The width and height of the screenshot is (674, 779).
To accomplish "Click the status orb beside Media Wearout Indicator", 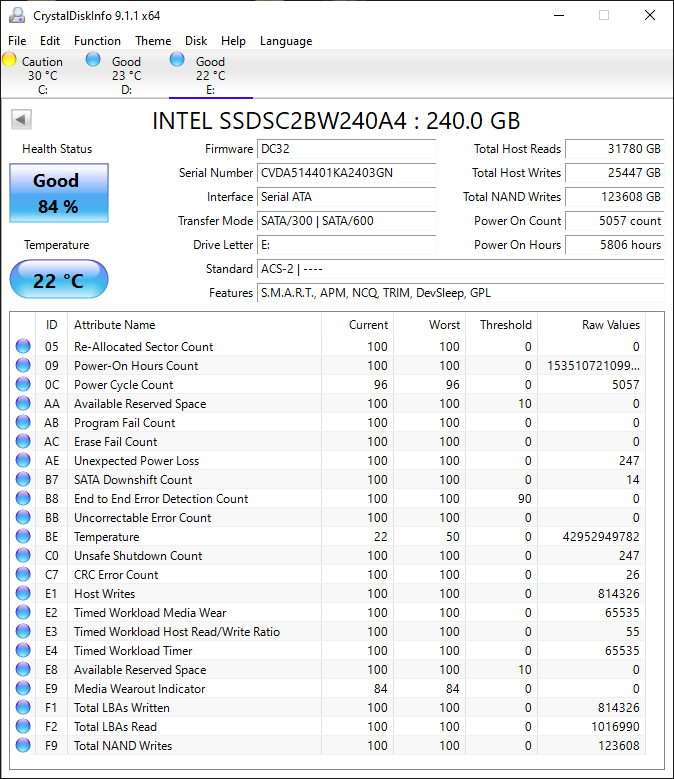I will click(23, 689).
